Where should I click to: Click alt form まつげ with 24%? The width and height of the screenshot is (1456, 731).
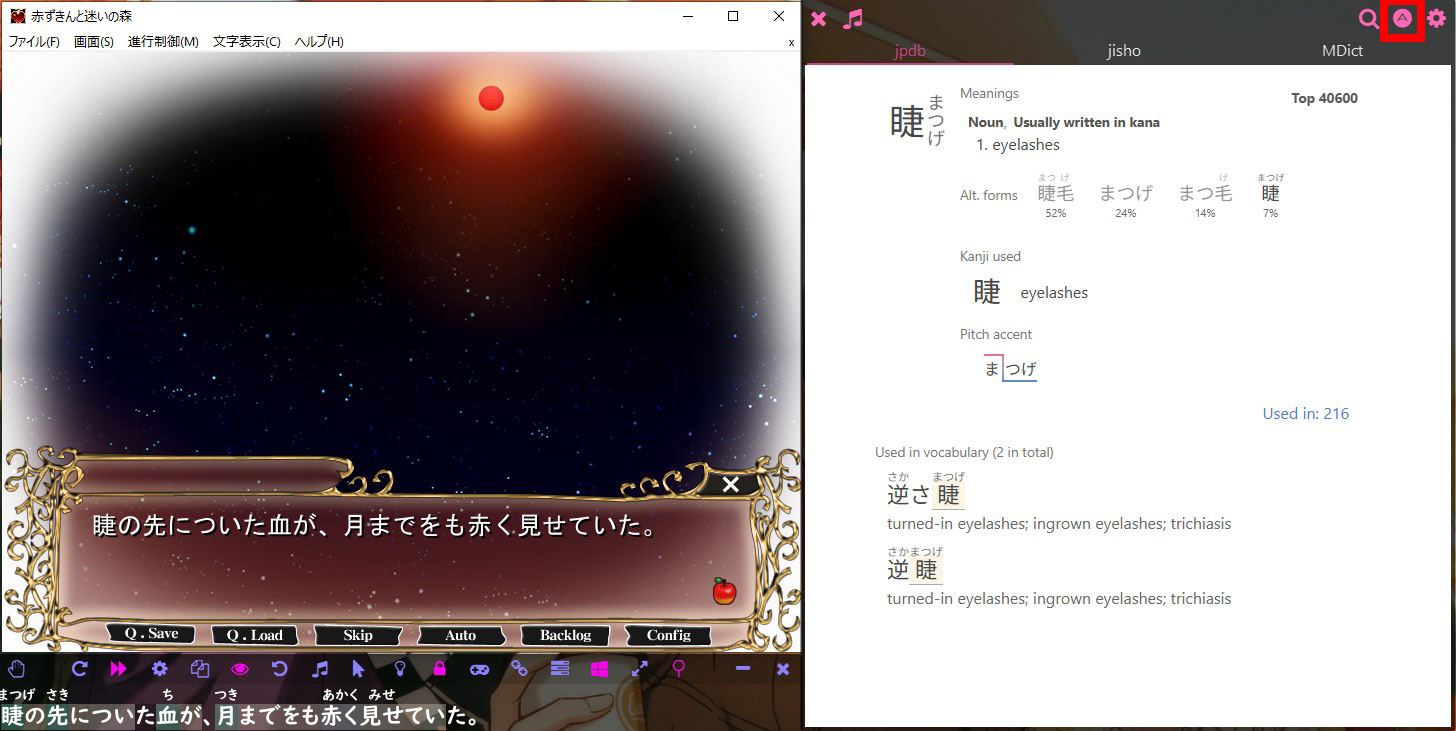1126,194
